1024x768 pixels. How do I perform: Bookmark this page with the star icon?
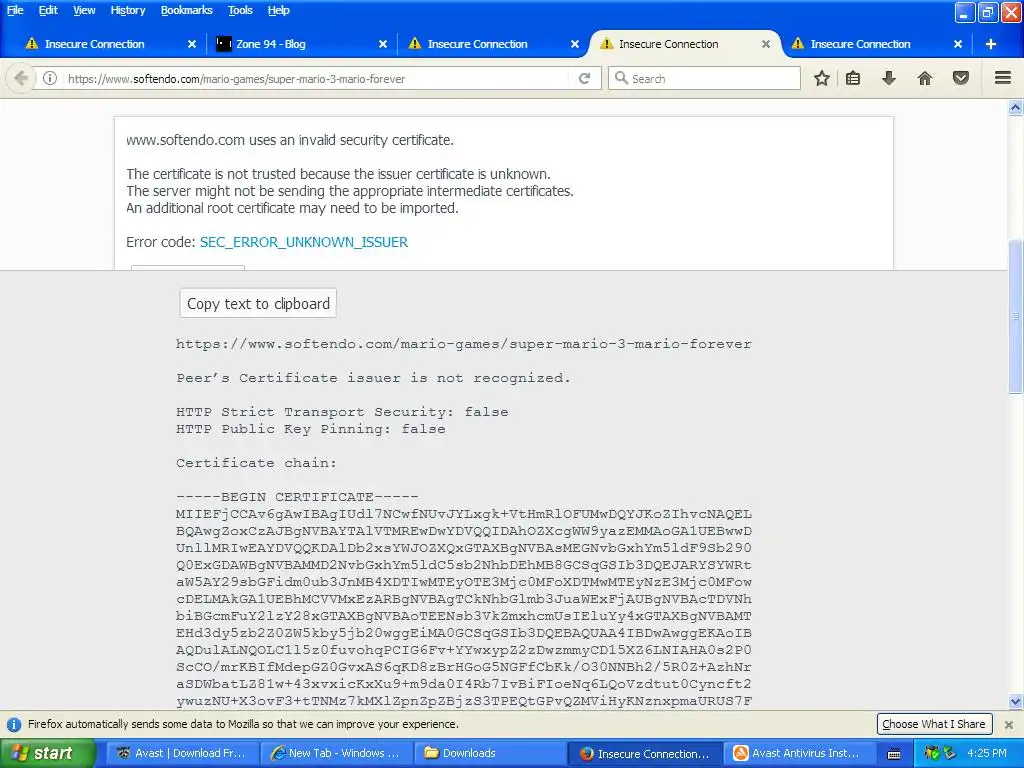click(x=822, y=78)
